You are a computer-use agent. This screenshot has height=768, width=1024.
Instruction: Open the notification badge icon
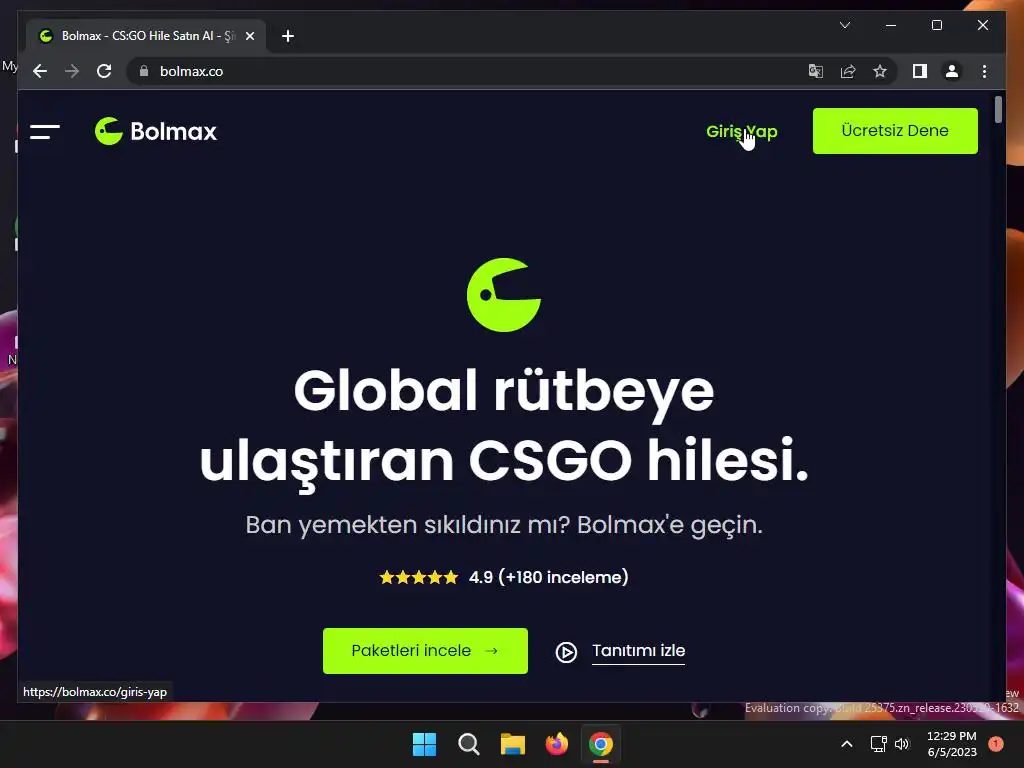[996, 744]
